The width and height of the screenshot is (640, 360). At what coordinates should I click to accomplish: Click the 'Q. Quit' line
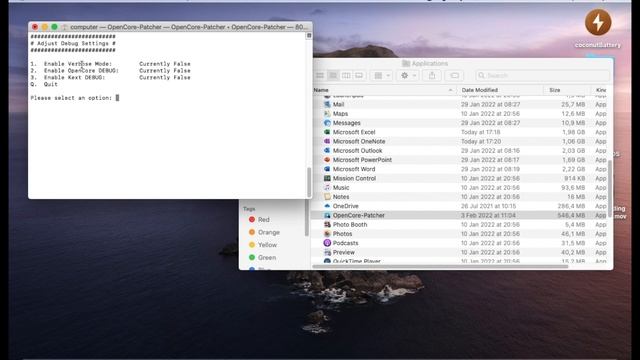point(44,84)
